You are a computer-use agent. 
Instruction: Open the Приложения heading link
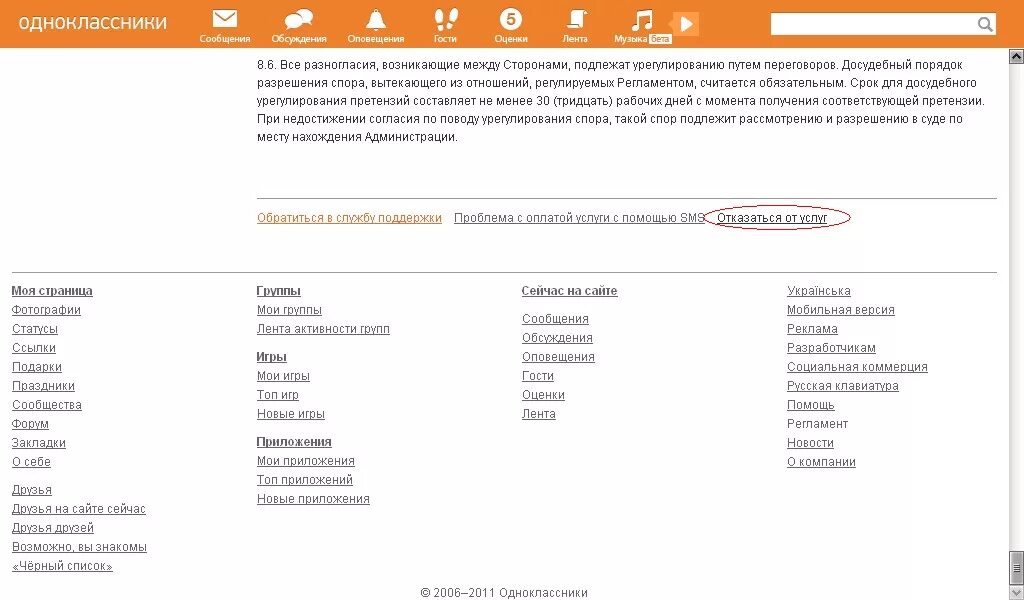click(x=294, y=441)
